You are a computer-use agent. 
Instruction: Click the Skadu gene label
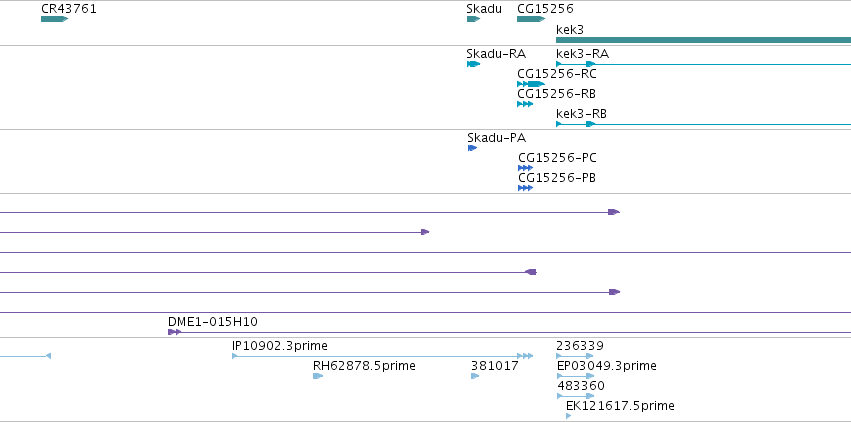coord(484,9)
